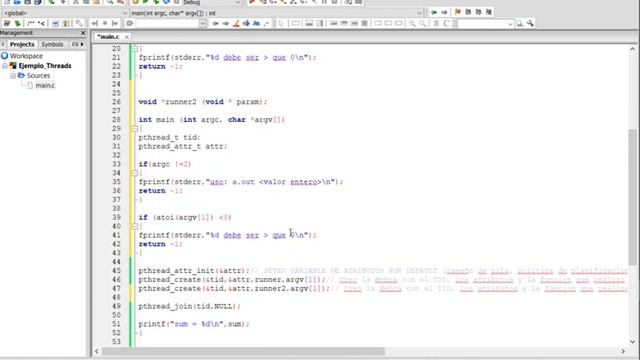Click the scroll down arrow of the editor
640x360 pixels.
pyautogui.click(x=633, y=342)
